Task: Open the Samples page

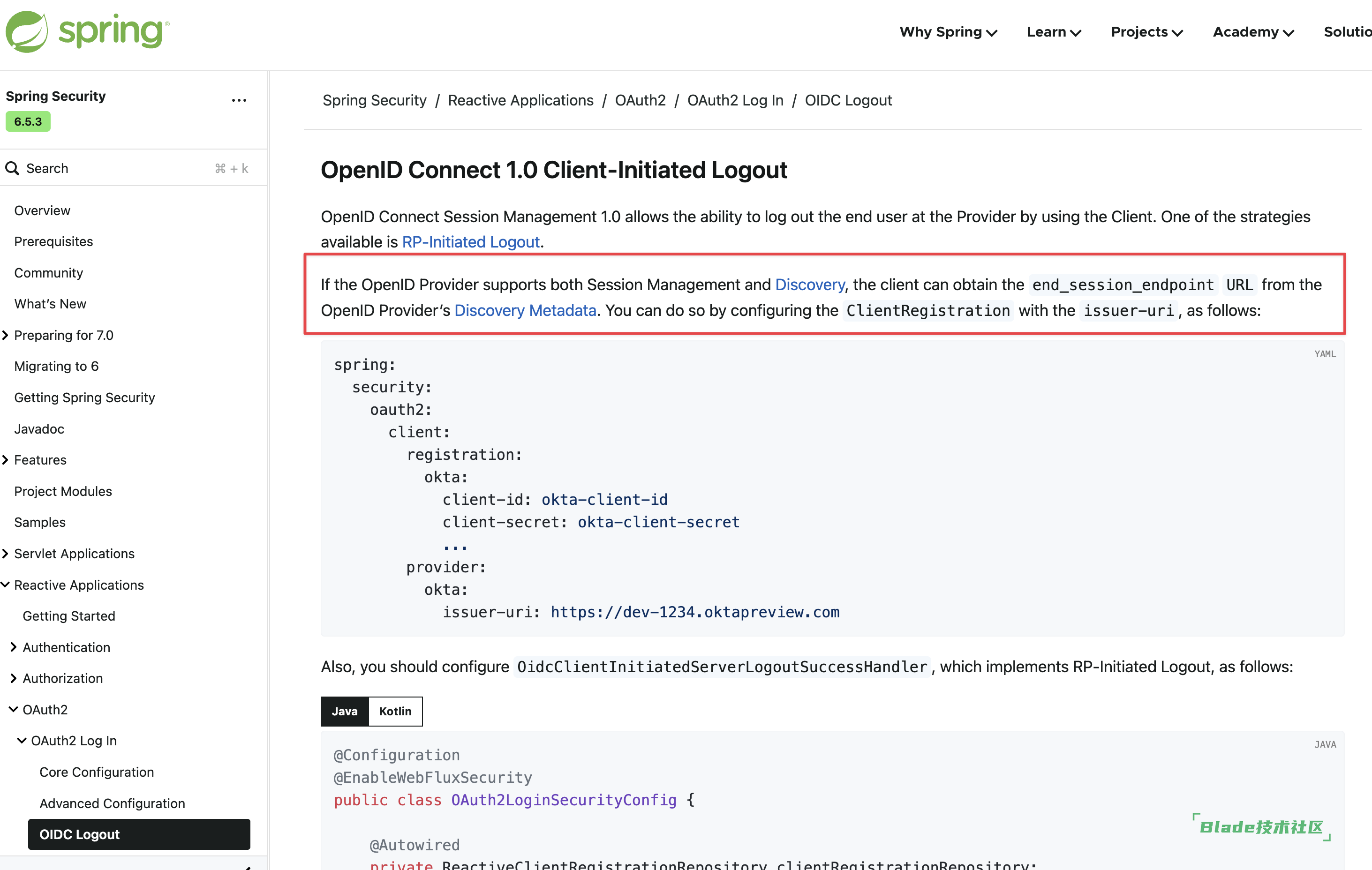Action: 40,522
